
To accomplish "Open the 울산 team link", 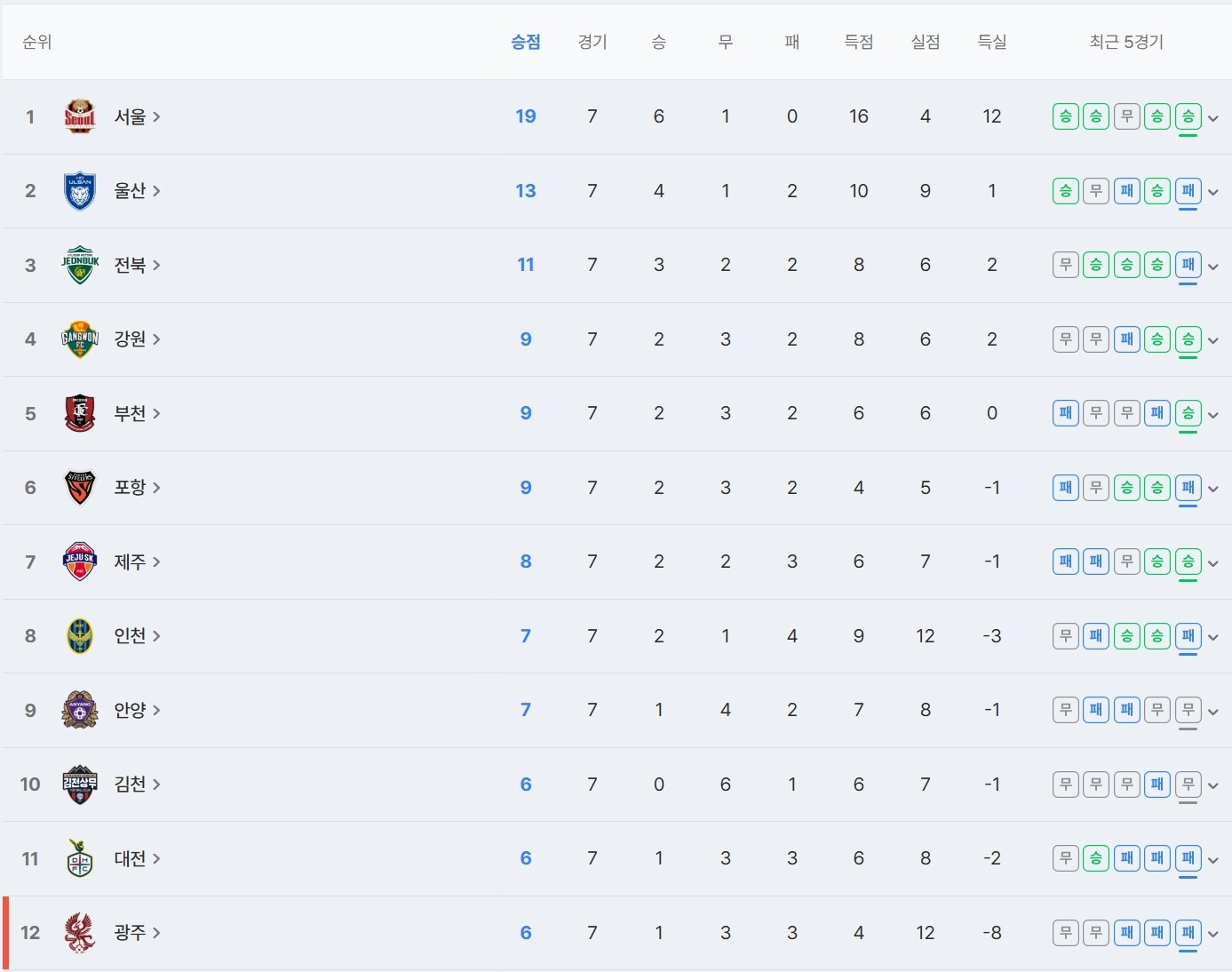I will (136, 191).
